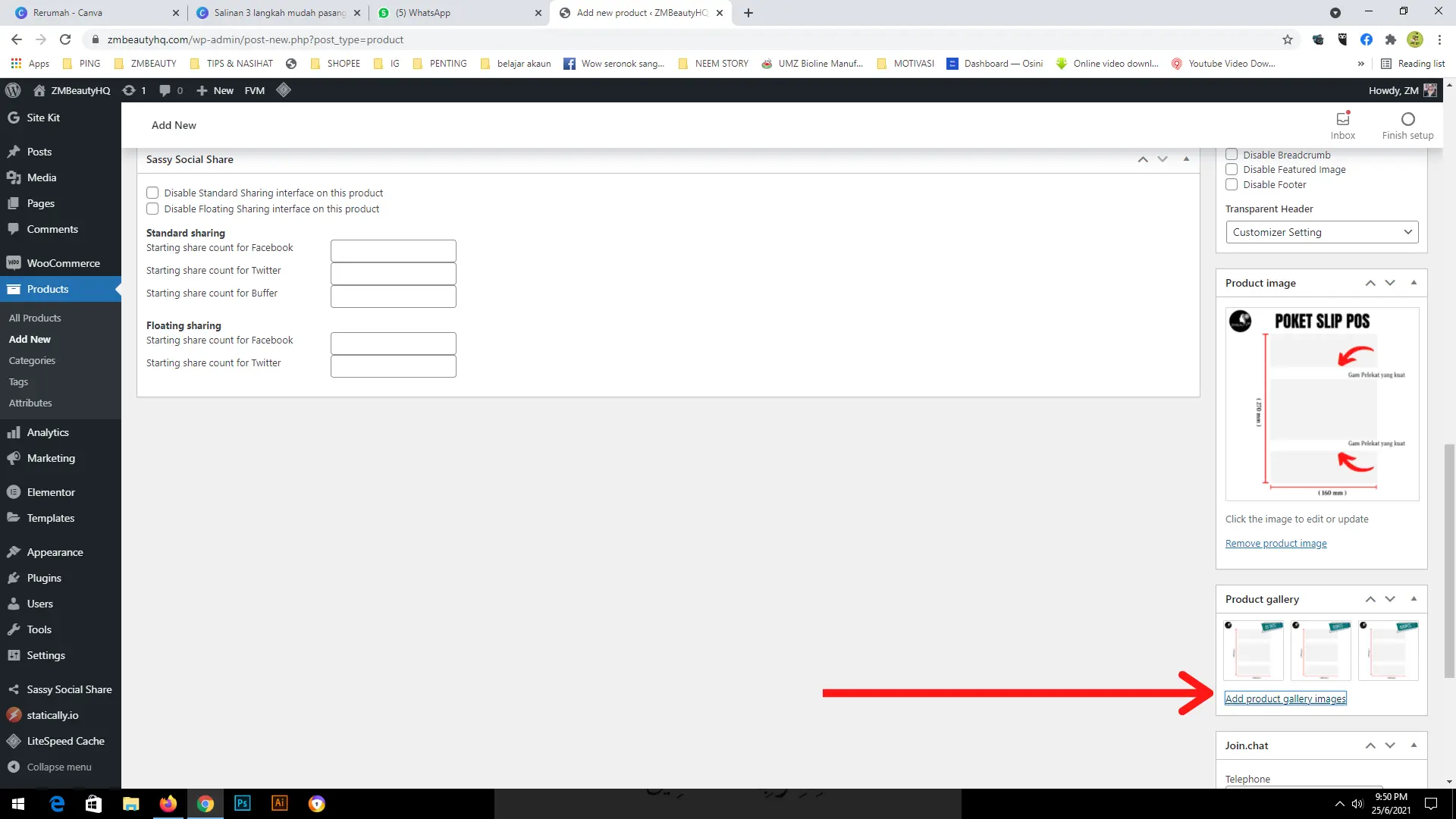Click the browser address bar
1456x819 pixels.
pyautogui.click(x=682, y=39)
